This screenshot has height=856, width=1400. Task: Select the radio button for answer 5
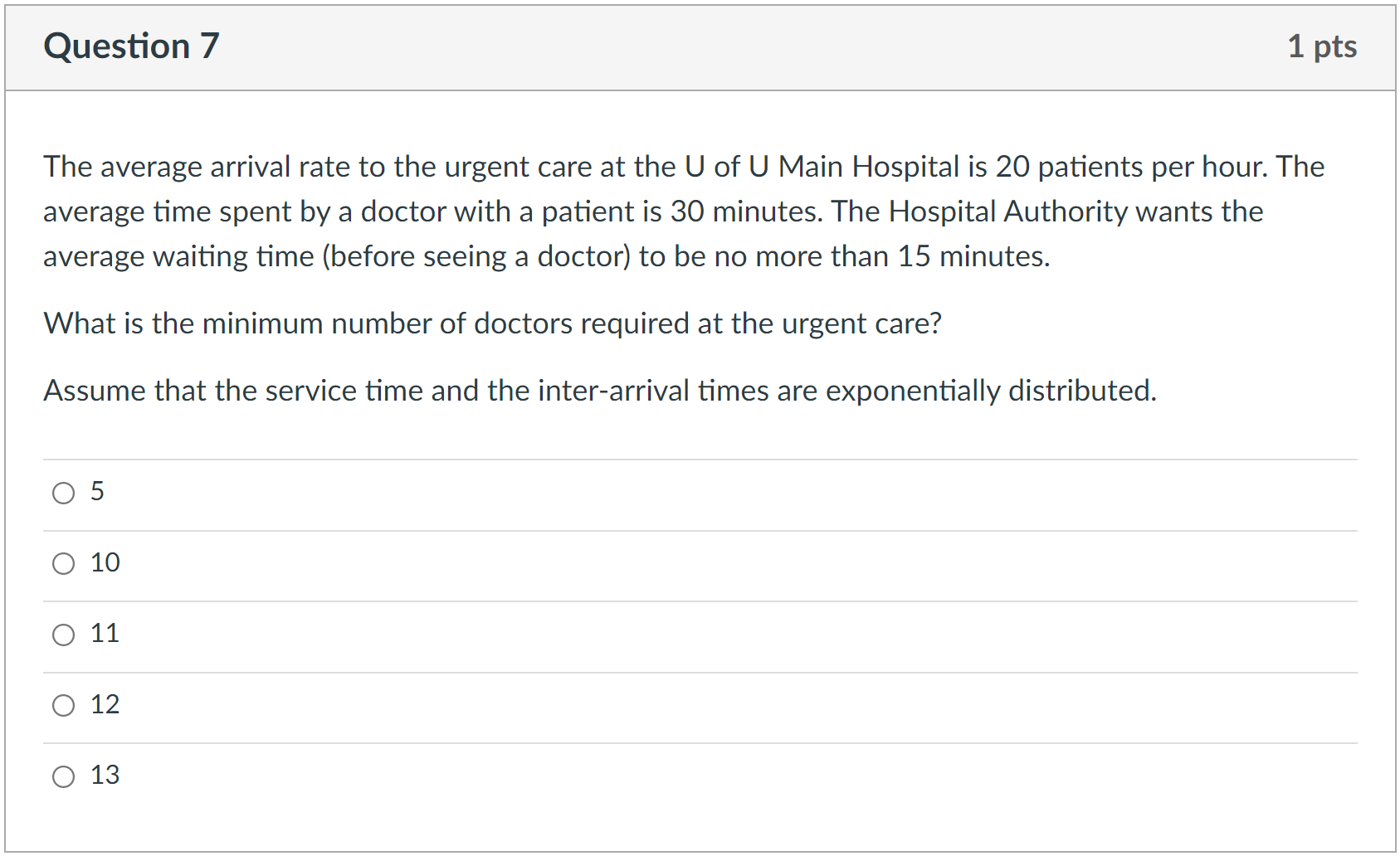[63, 493]
